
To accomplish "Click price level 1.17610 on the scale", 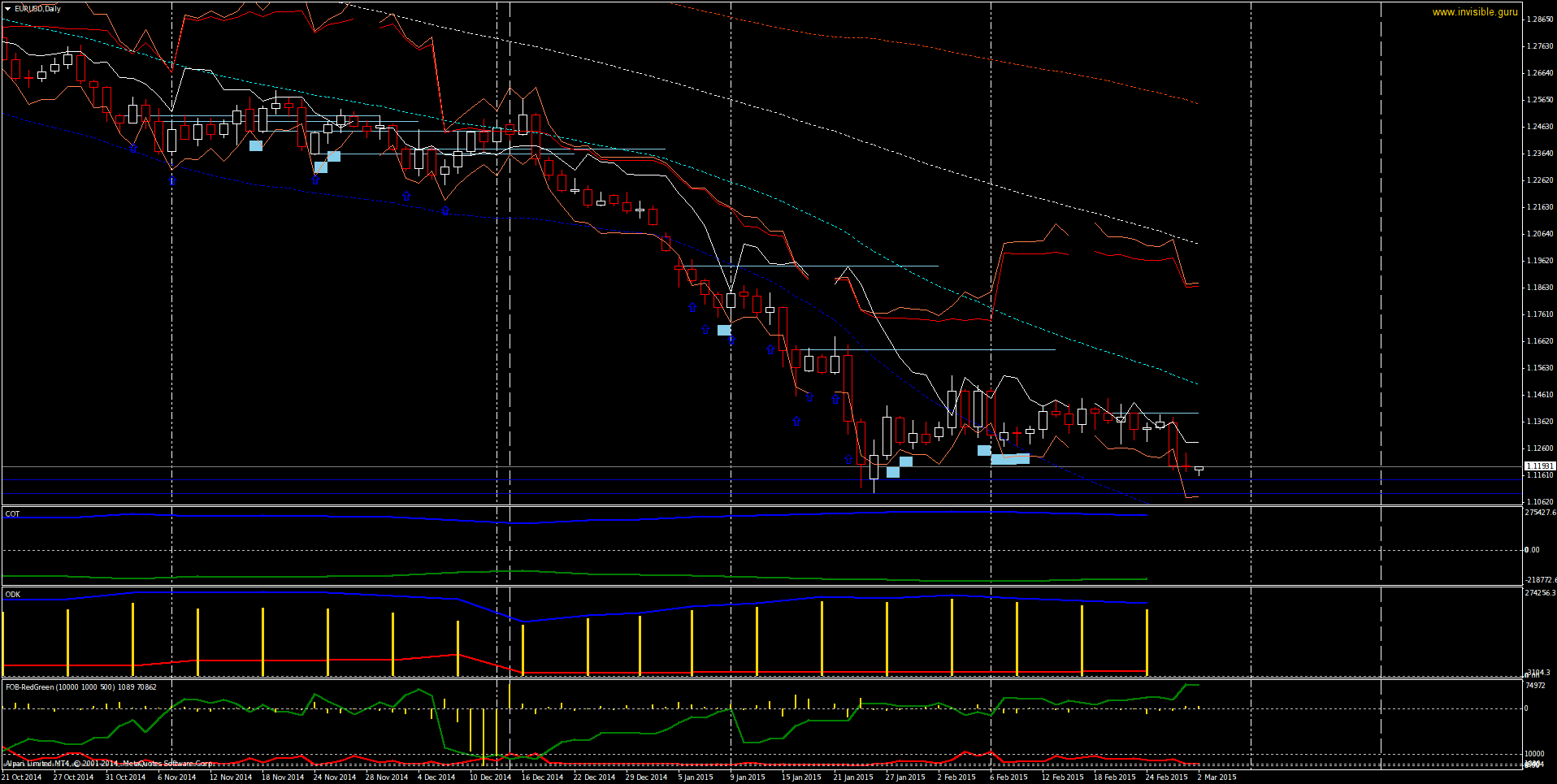I will point(1540,314).
